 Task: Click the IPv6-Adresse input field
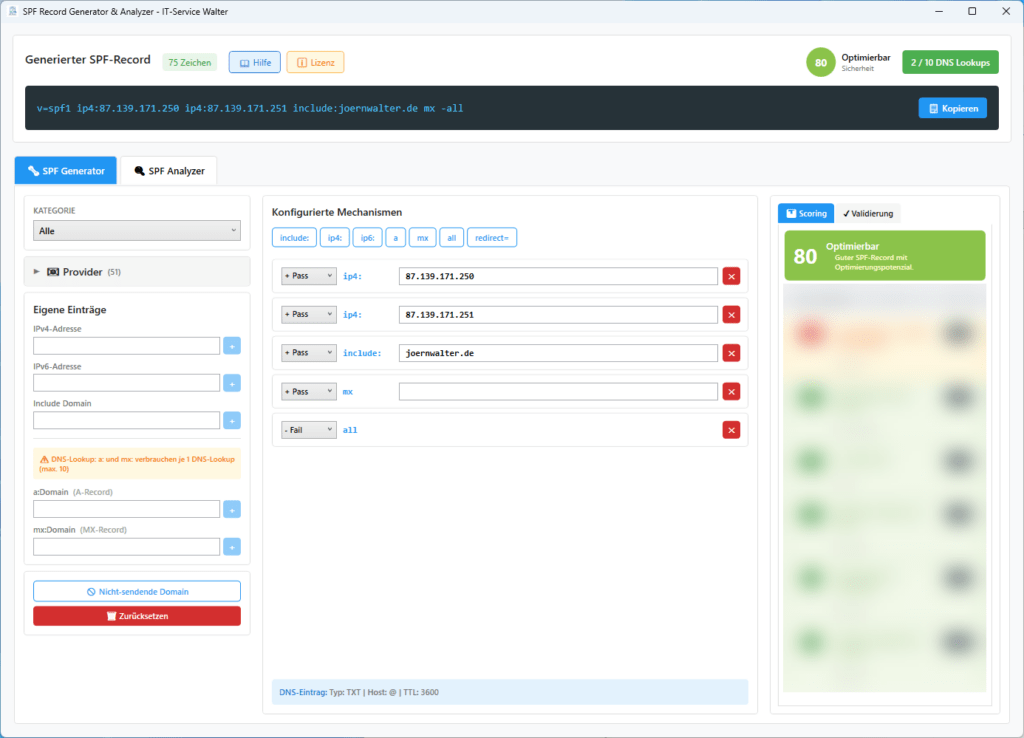[x=126, y=383]
